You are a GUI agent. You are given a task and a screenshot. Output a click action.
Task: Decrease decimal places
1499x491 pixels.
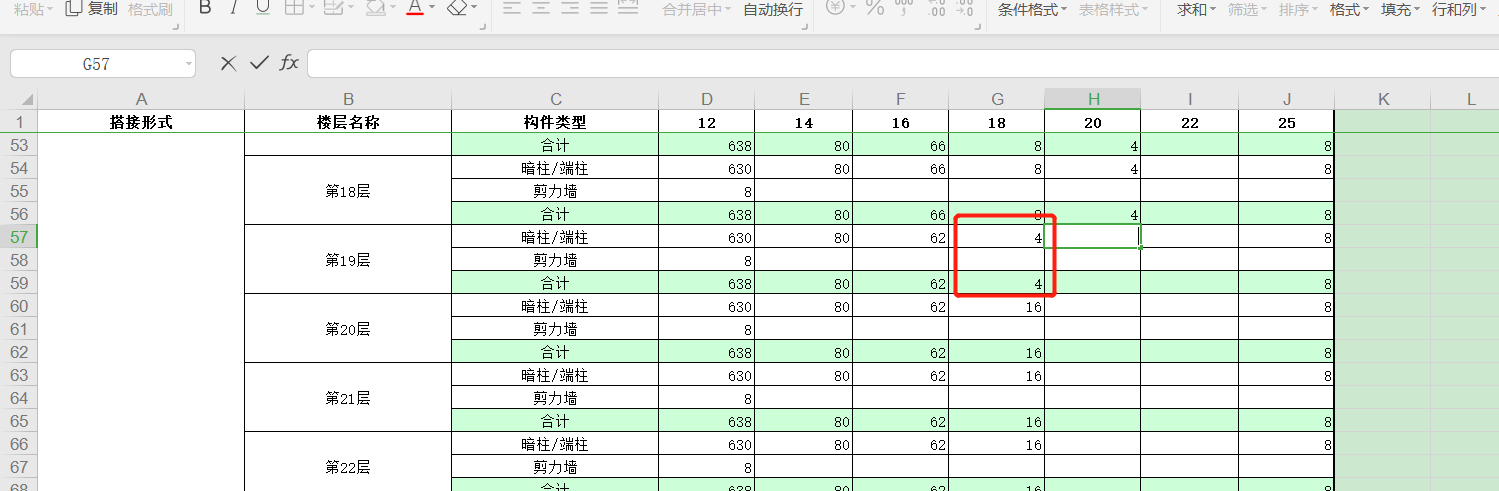pyautogui.click(x=965, y=9)
